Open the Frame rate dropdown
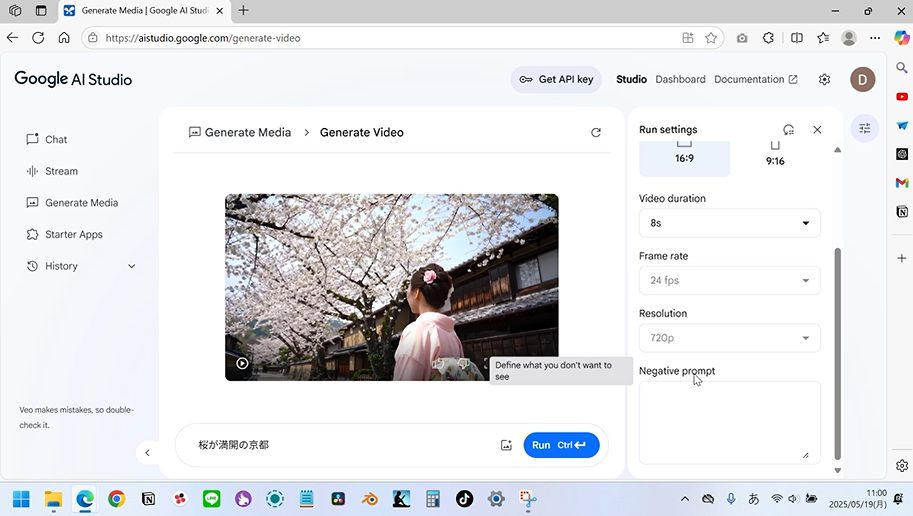The height and width of the screenshot is (516, 913). (x=729, y=281)
